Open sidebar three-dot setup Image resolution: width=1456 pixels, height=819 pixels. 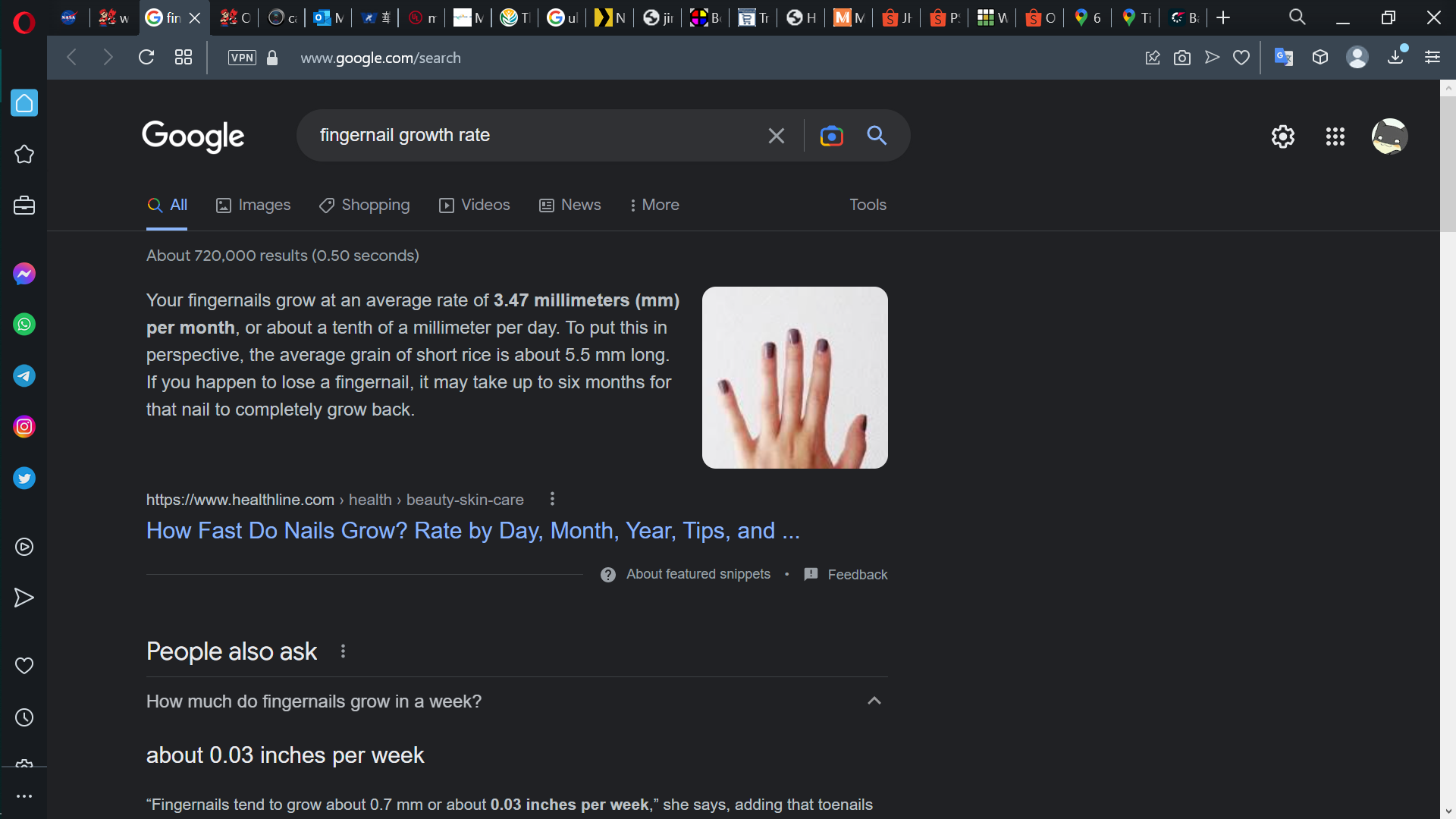[x=24, y=796]
